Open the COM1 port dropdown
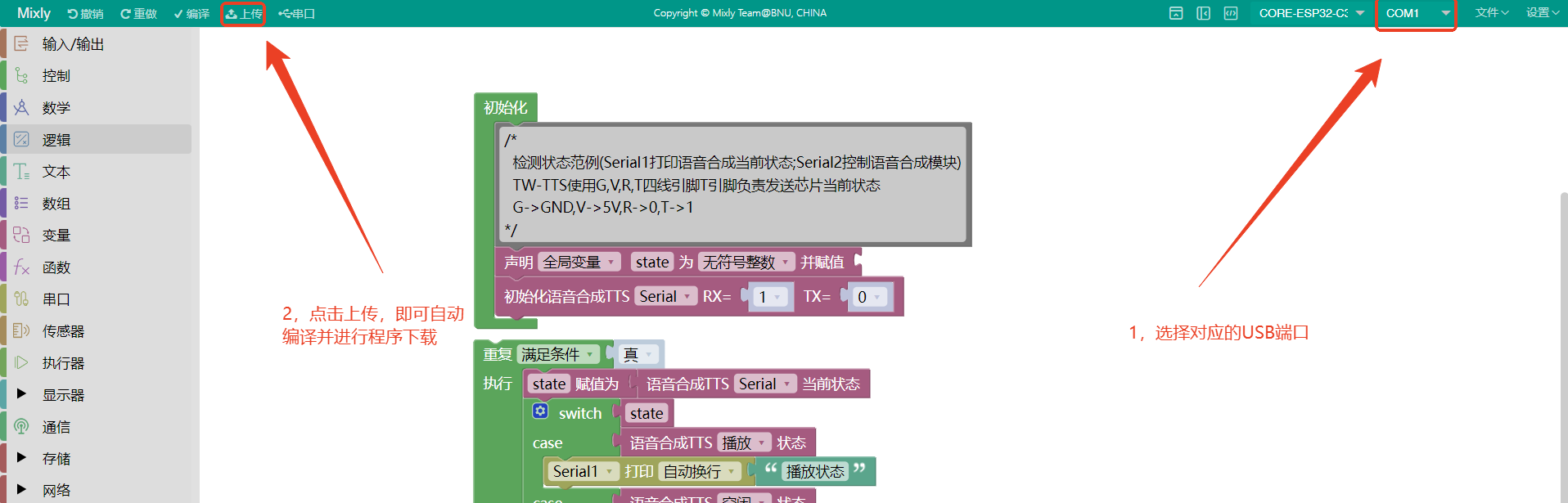Screen dimensions: 1568x503 point(1417,13)
